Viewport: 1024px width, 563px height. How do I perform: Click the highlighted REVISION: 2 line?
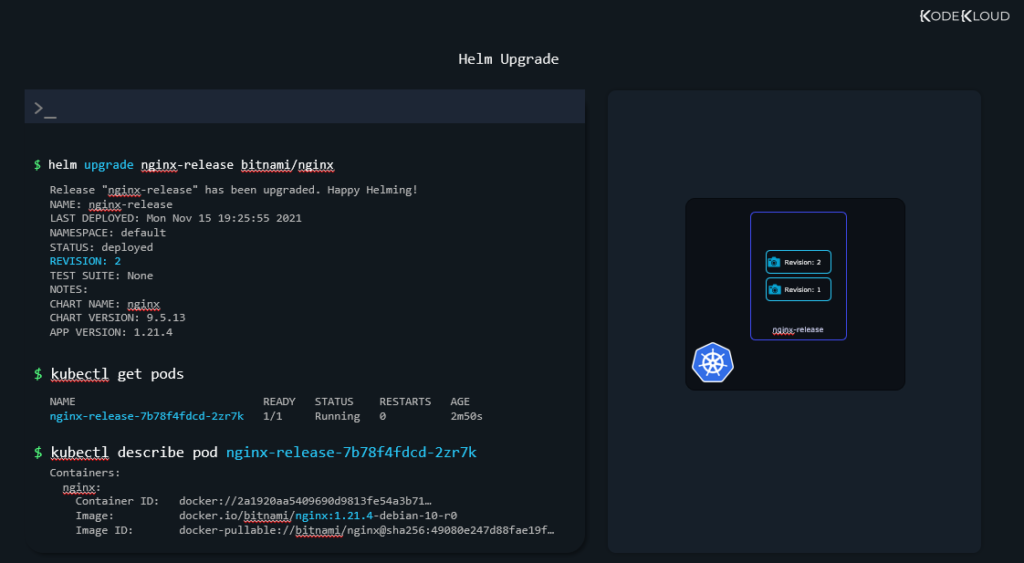pos(85,261)
